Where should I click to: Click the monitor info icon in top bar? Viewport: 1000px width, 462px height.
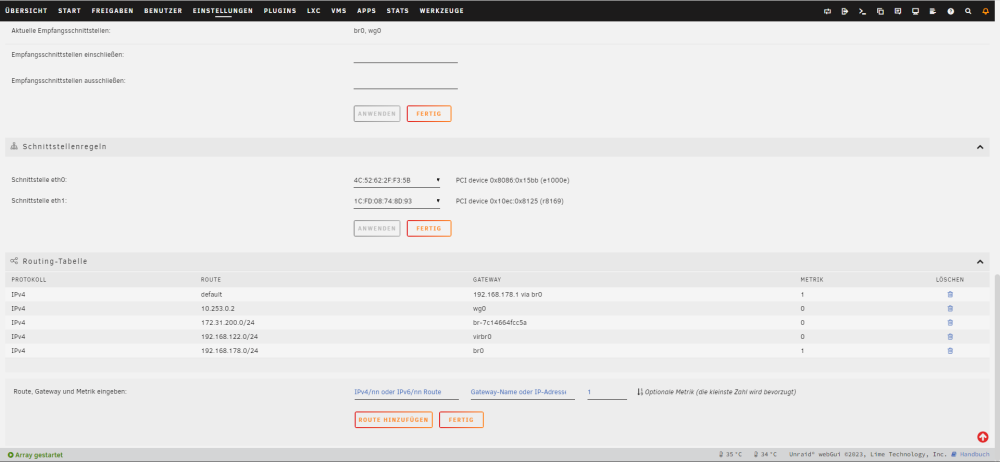tap(915, 11)
